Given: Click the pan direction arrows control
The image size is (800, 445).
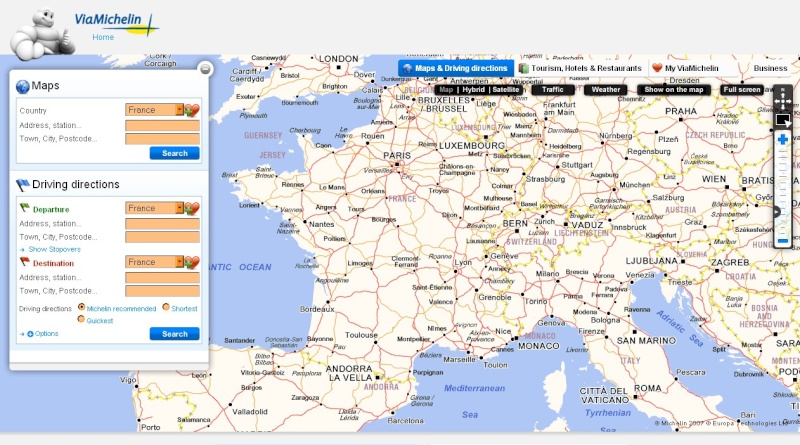Looking at the screenshot, I should coord(782,100).
